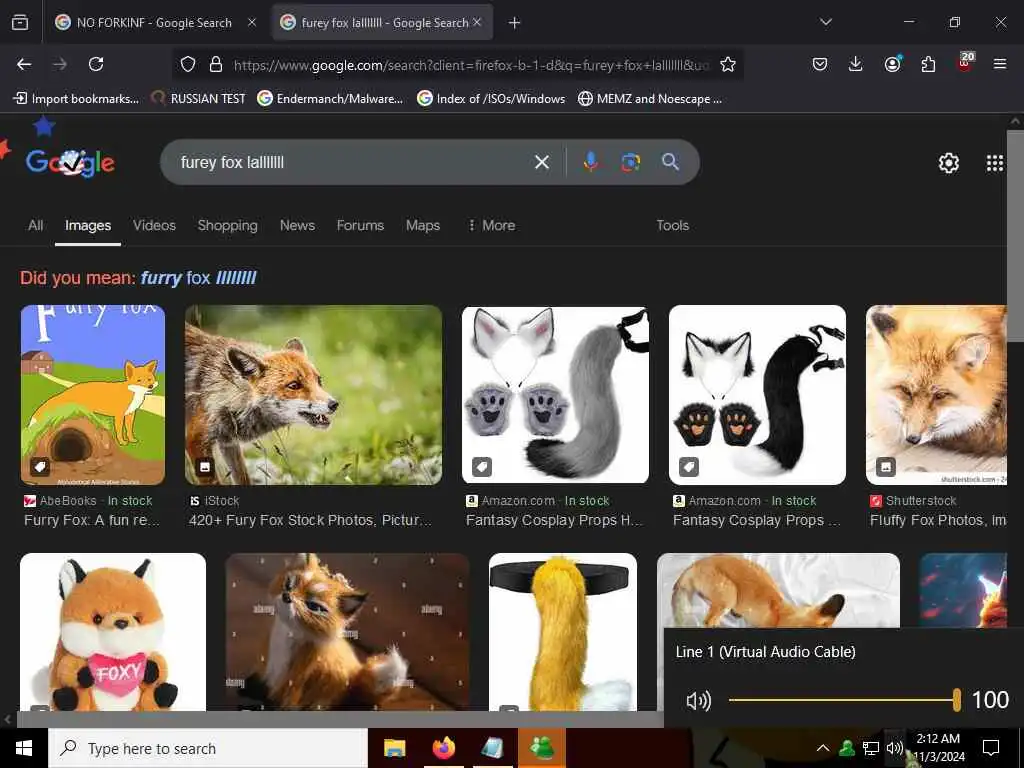The width and height of the screenshot is (1024, 768).
Task: Open Firefox View in the tab bar
Action: coord(20,23)
